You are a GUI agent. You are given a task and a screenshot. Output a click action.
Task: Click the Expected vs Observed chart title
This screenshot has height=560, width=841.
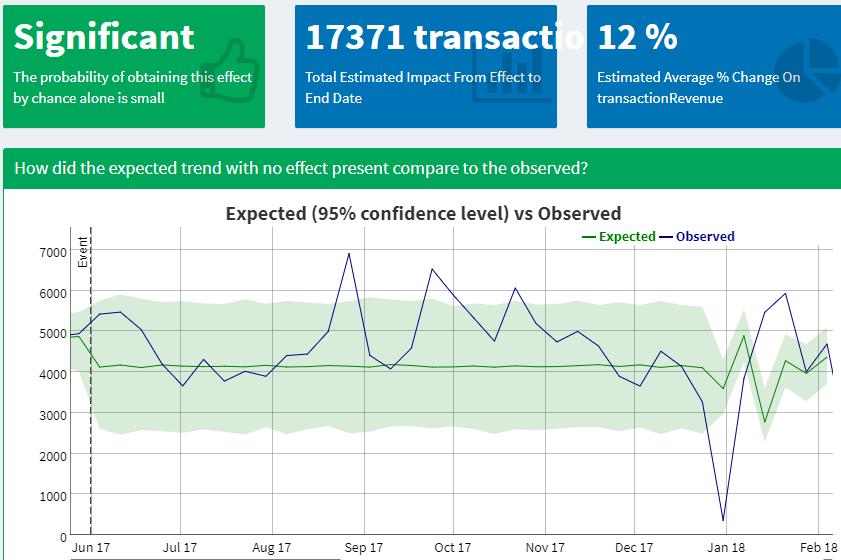click(423, 213)
